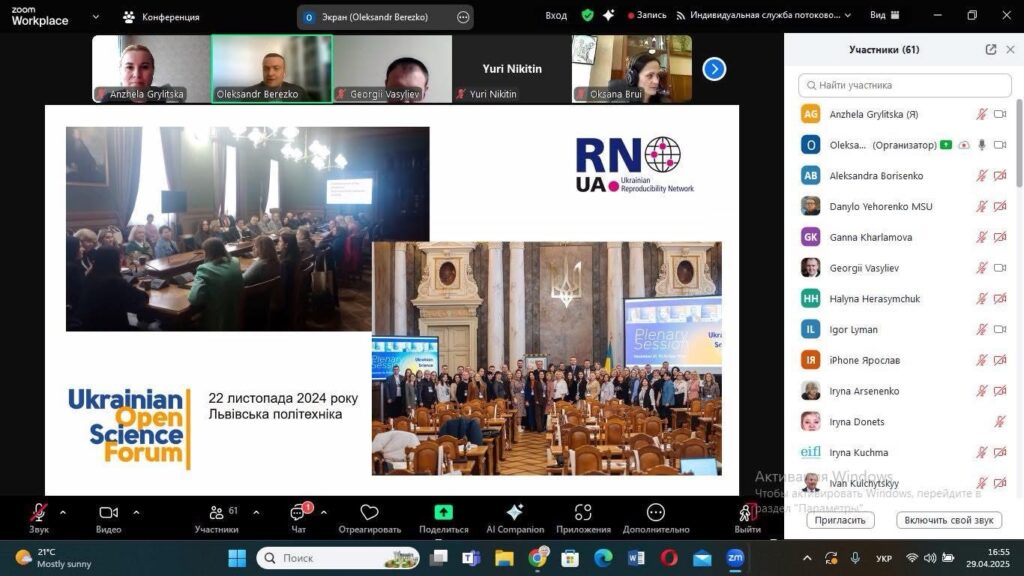This screenshot has width=1024, height=576.
Task: Unmute microphone using the Звук button
Action: coord(39,513)
